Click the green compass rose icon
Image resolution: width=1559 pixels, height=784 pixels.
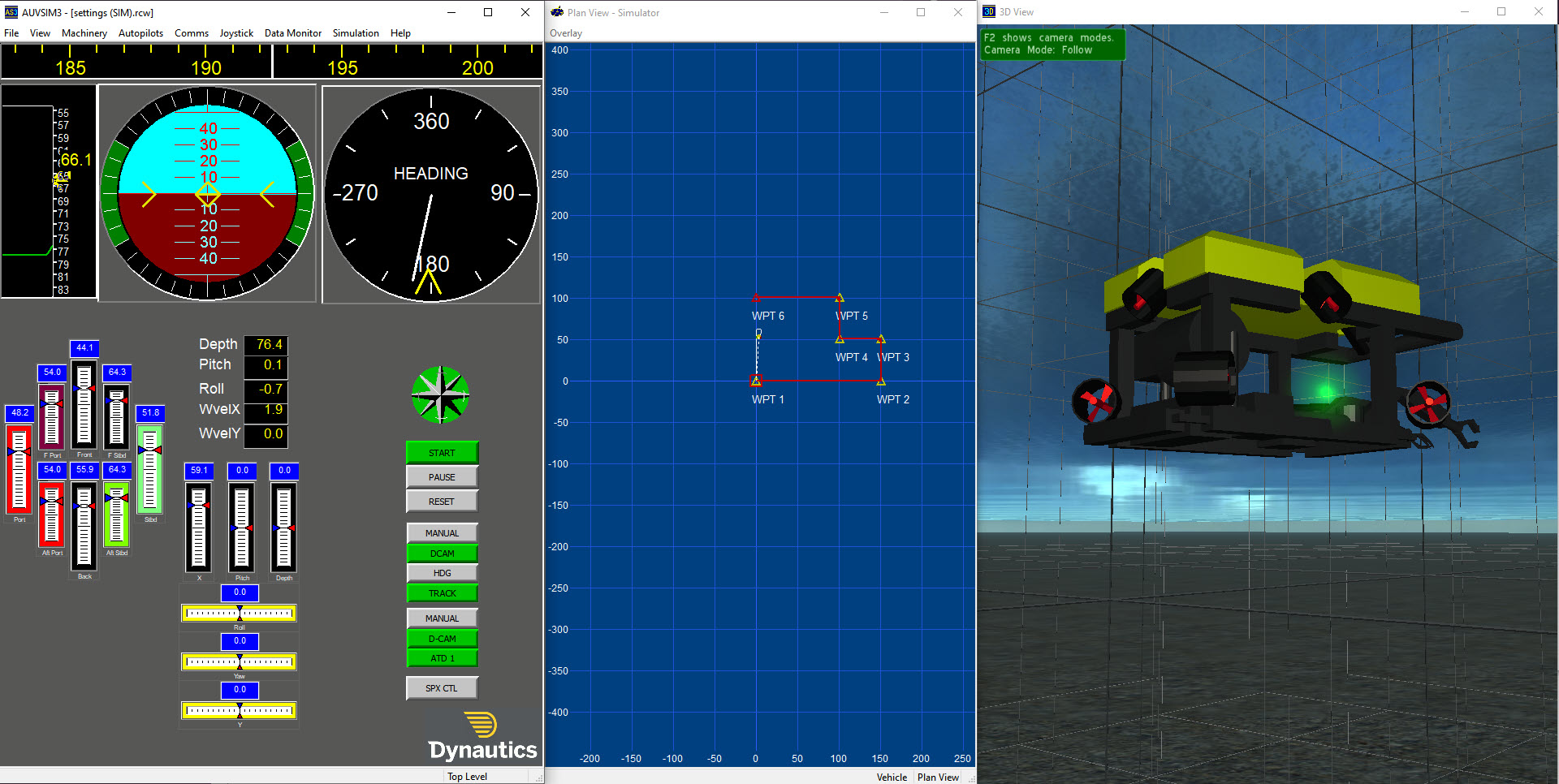tap(440, 395)
